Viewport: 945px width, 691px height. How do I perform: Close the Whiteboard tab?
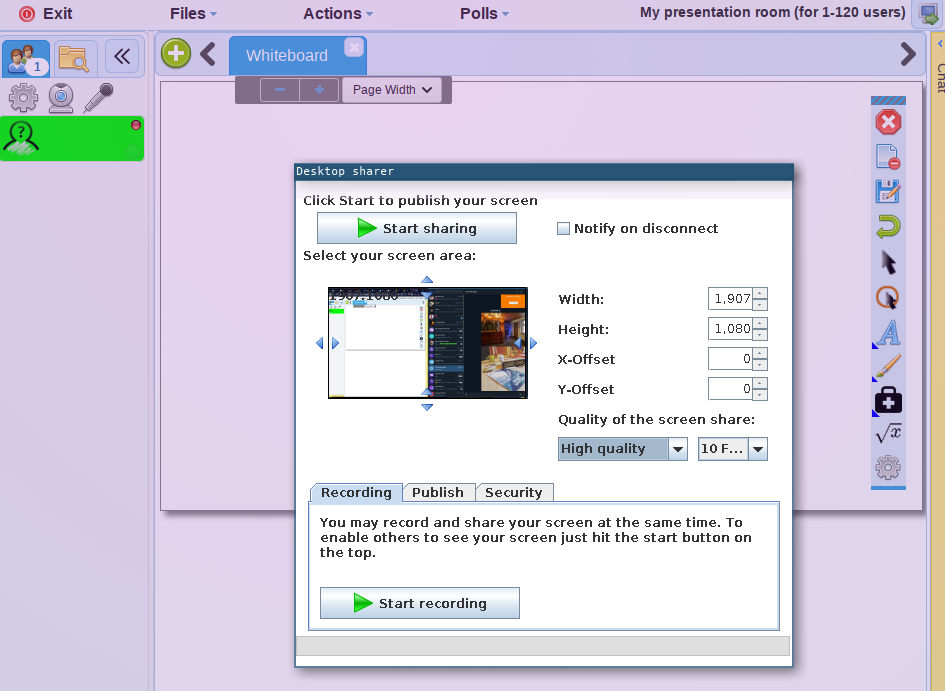[x=354, y=47]
